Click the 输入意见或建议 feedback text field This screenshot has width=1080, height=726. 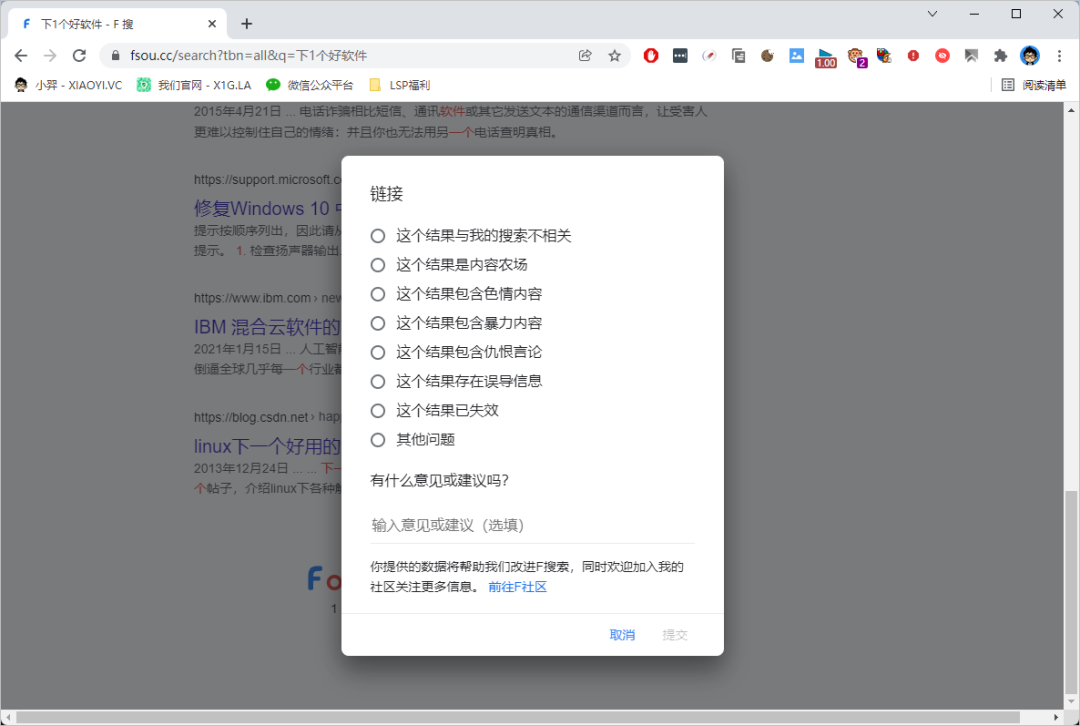pyautogui.click(x=532, y=526)
